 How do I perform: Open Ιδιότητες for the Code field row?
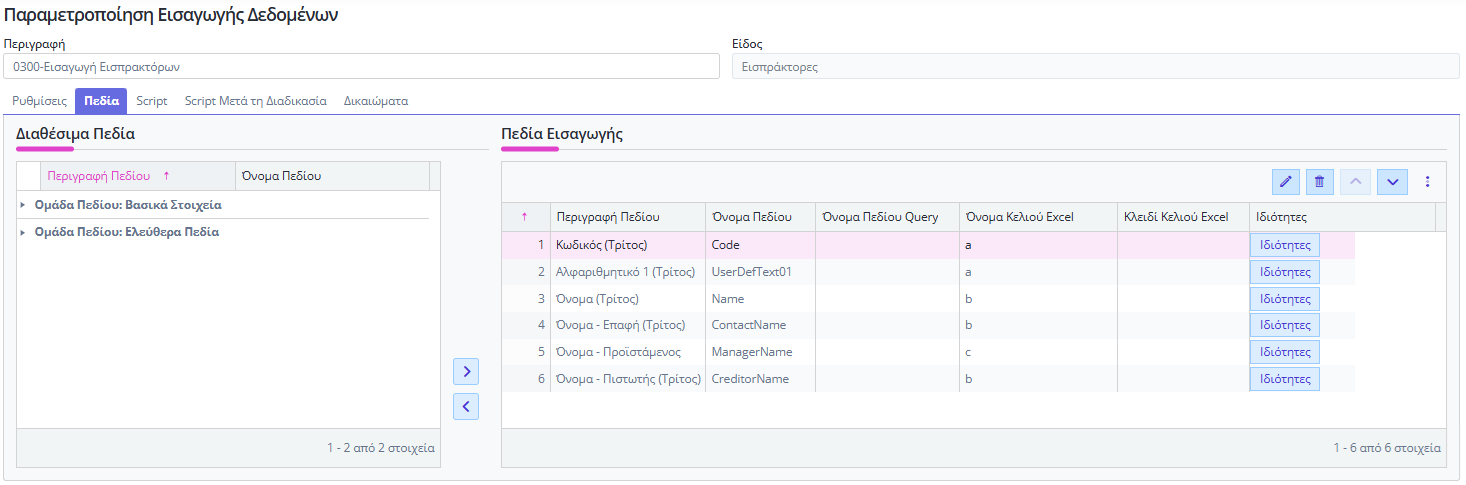1284,245
